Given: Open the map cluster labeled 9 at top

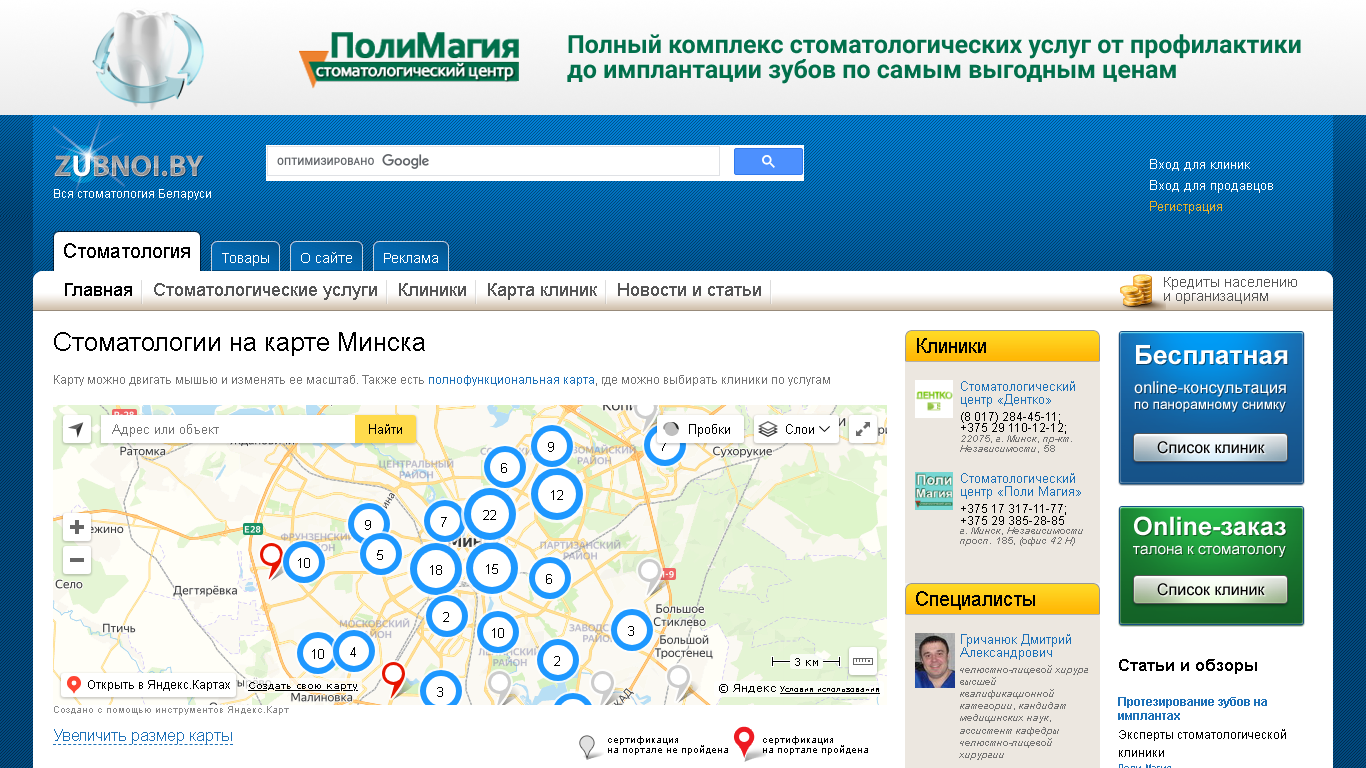Looking at the screenshot, I should point(551,446).
